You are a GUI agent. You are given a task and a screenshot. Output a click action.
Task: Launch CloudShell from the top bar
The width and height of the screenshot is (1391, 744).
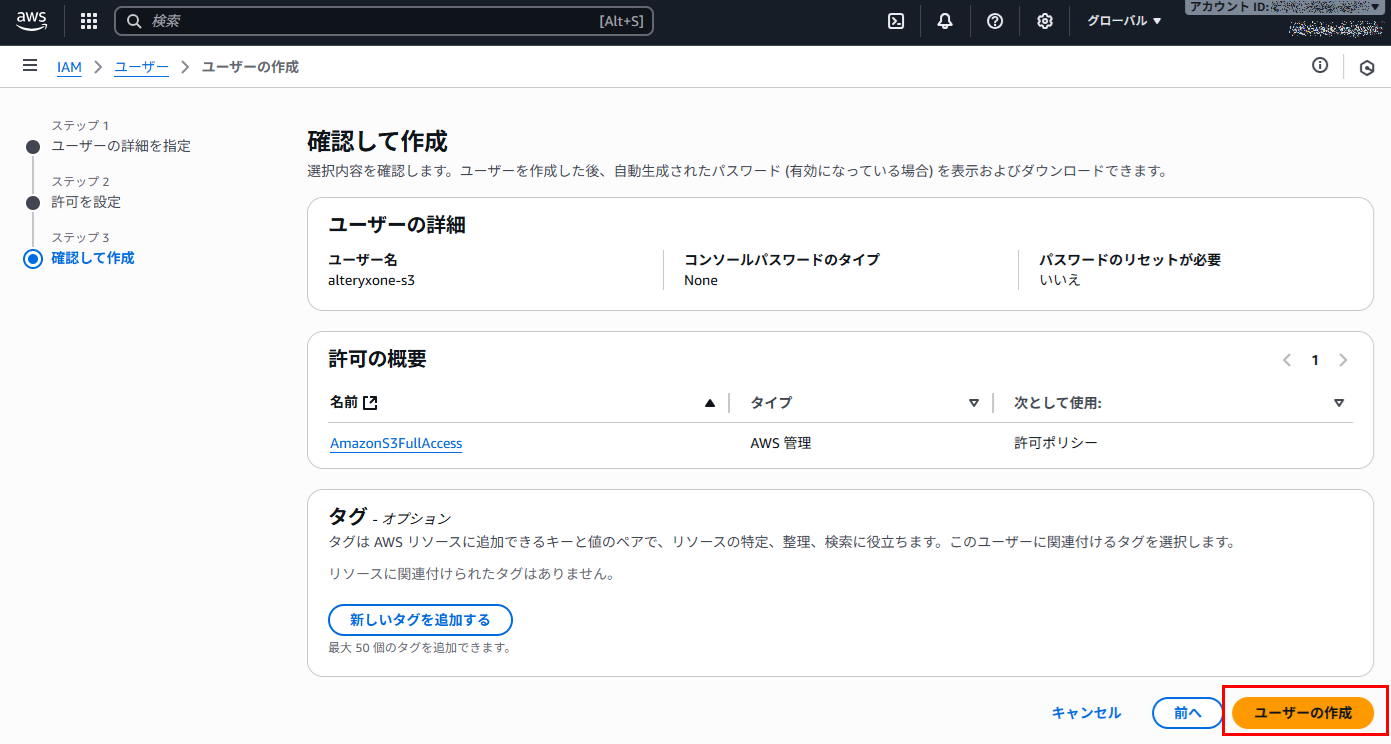[896, 21]
